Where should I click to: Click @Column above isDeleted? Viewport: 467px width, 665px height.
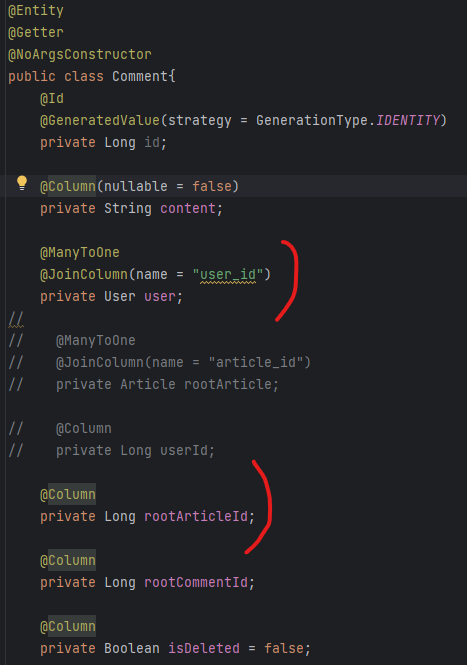[68, 627]
